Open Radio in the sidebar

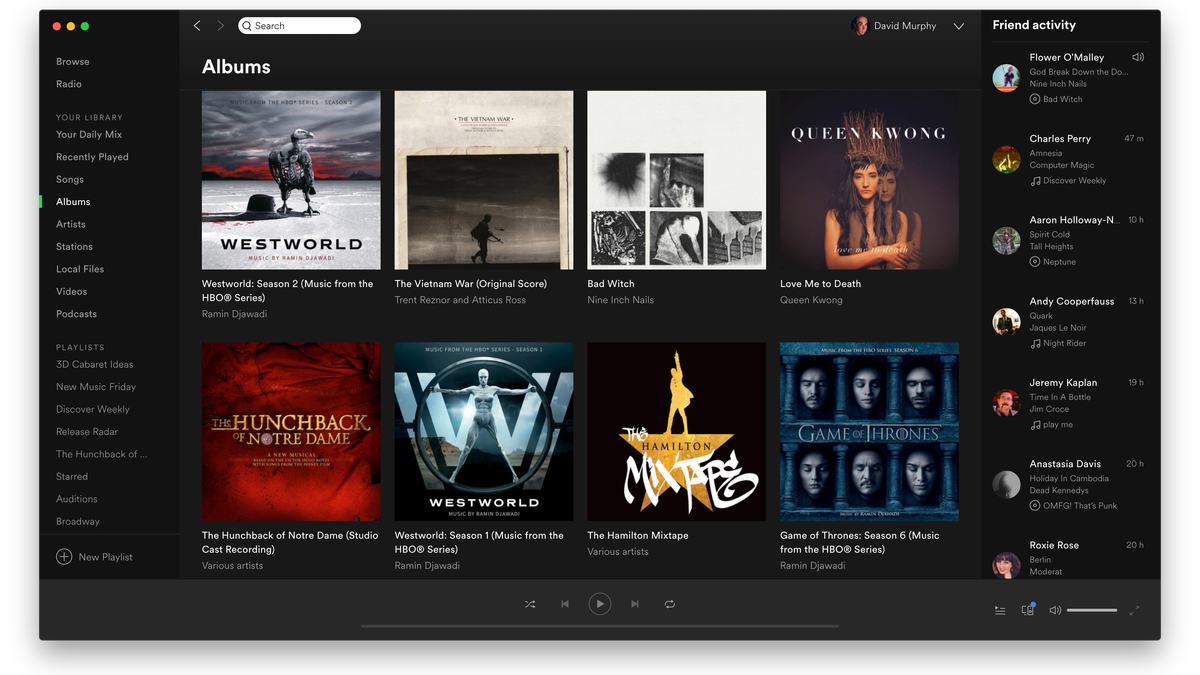[69, 84]
